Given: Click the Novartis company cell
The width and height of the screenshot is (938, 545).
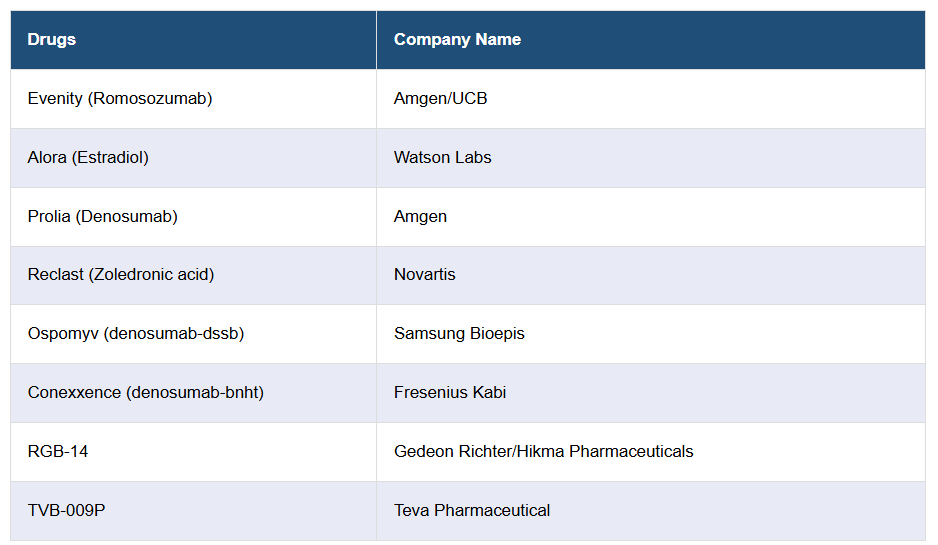Looking at the screenshot, I should (x=424, y=275).
